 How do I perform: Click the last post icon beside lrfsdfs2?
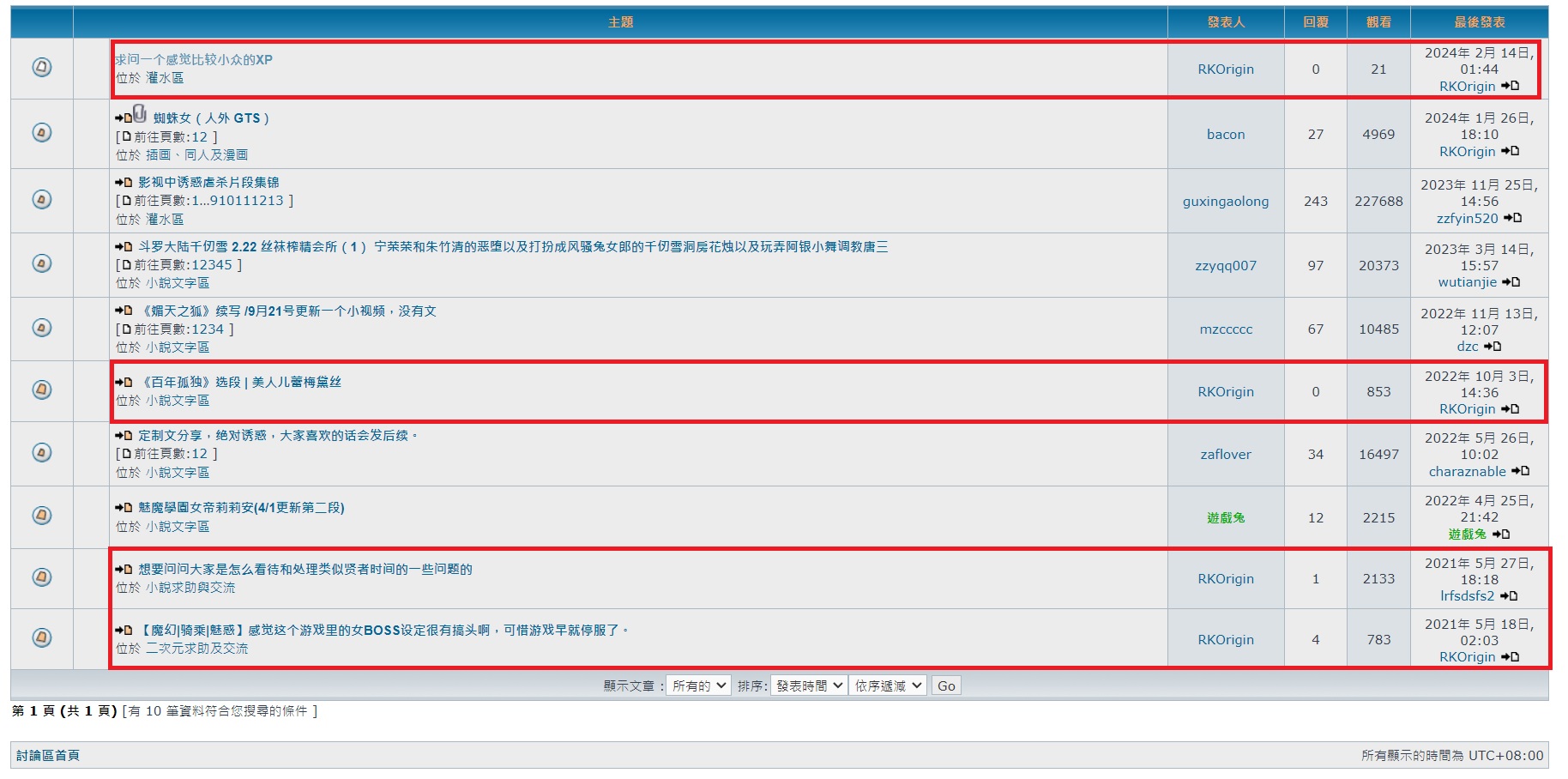click(x=1509, y=596)
